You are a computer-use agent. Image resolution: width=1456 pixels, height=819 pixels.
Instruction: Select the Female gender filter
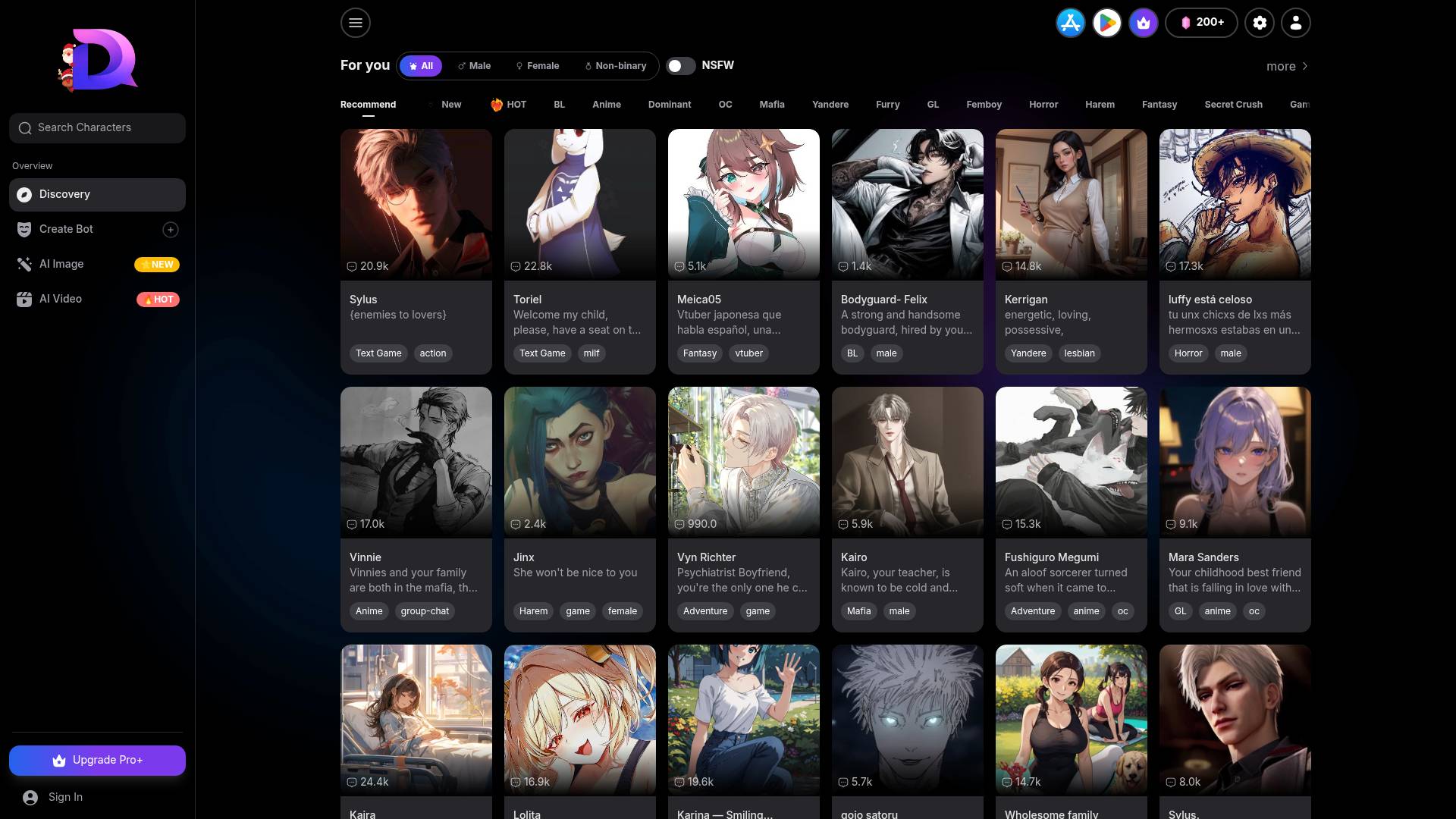pyautogui.click(x=537, y=66)
